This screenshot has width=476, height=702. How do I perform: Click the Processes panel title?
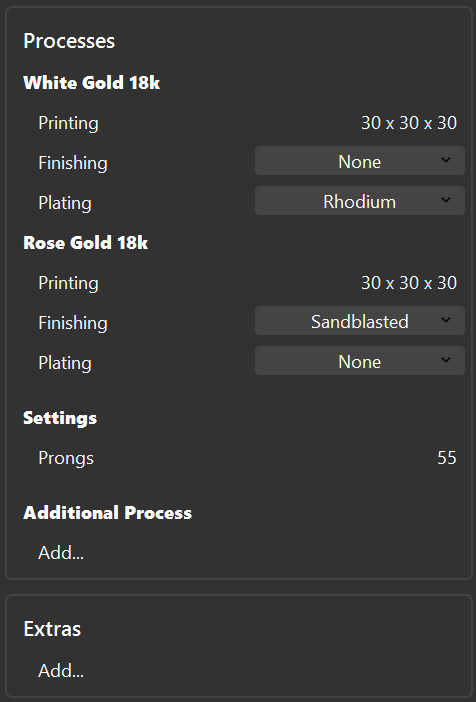coord(69,41)
